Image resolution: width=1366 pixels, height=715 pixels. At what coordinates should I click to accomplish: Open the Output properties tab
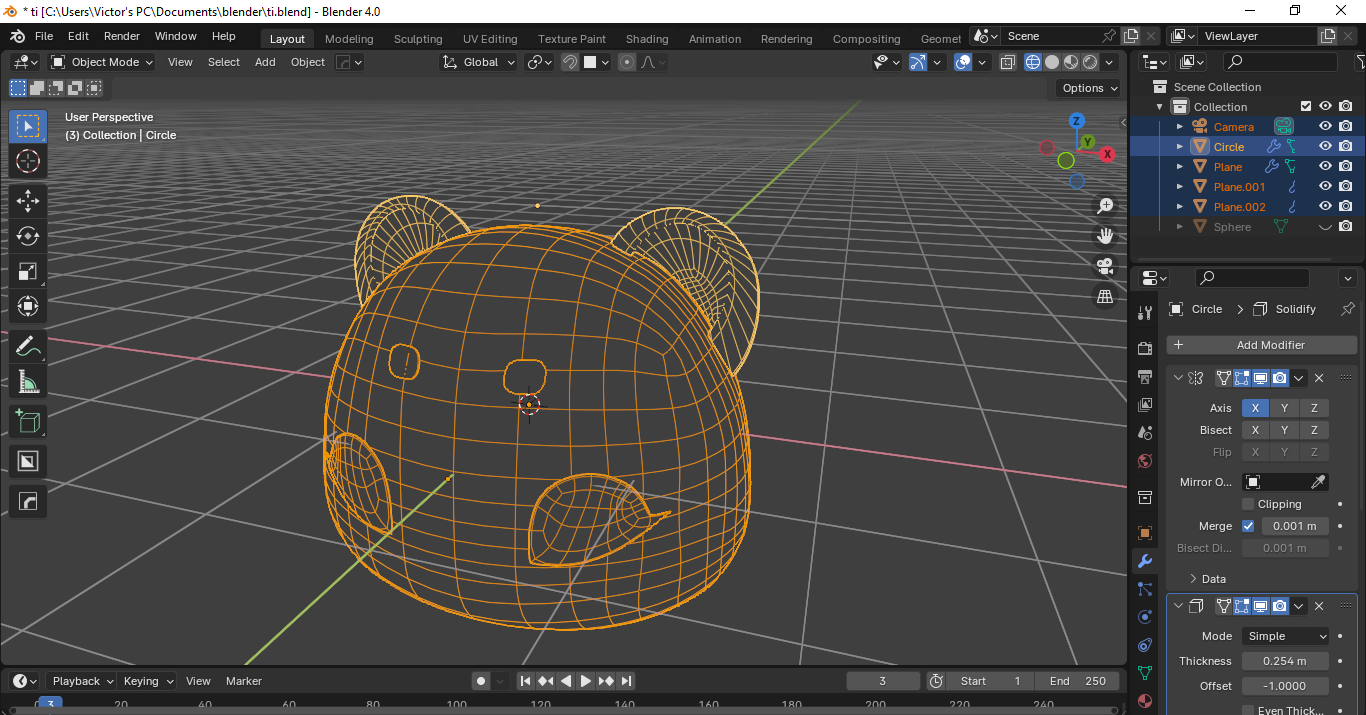(1146, 376)
